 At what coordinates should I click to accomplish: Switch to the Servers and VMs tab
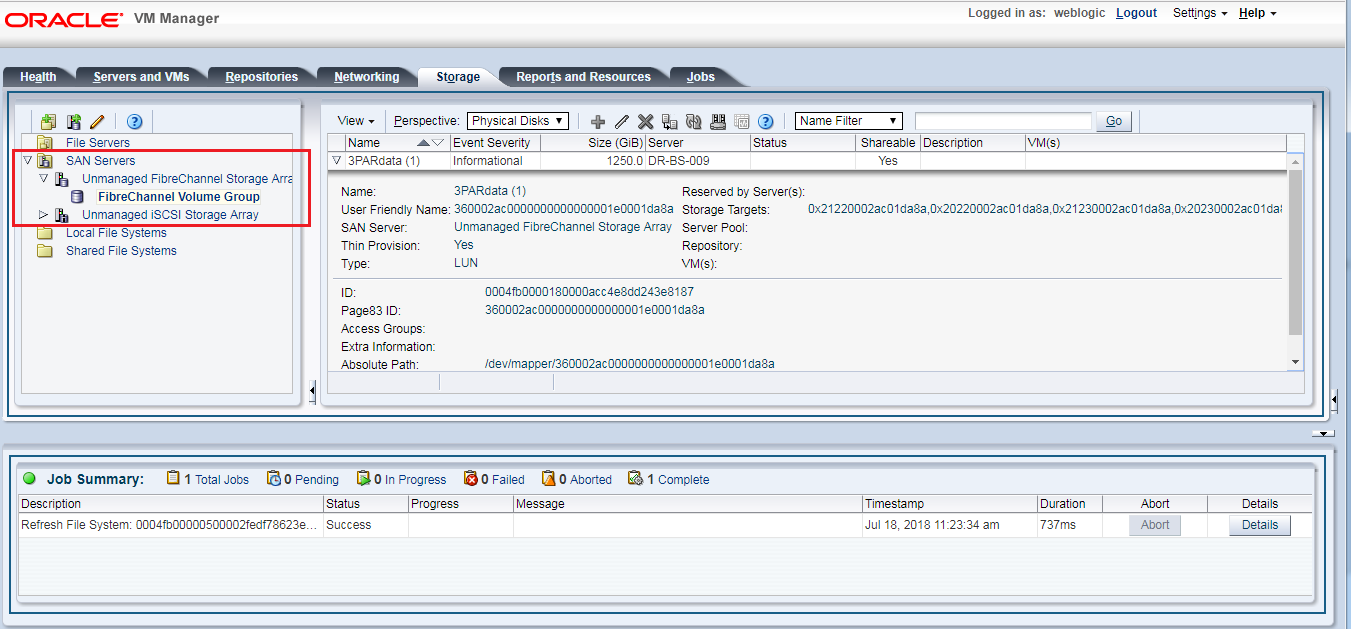[x=141, y=77]
